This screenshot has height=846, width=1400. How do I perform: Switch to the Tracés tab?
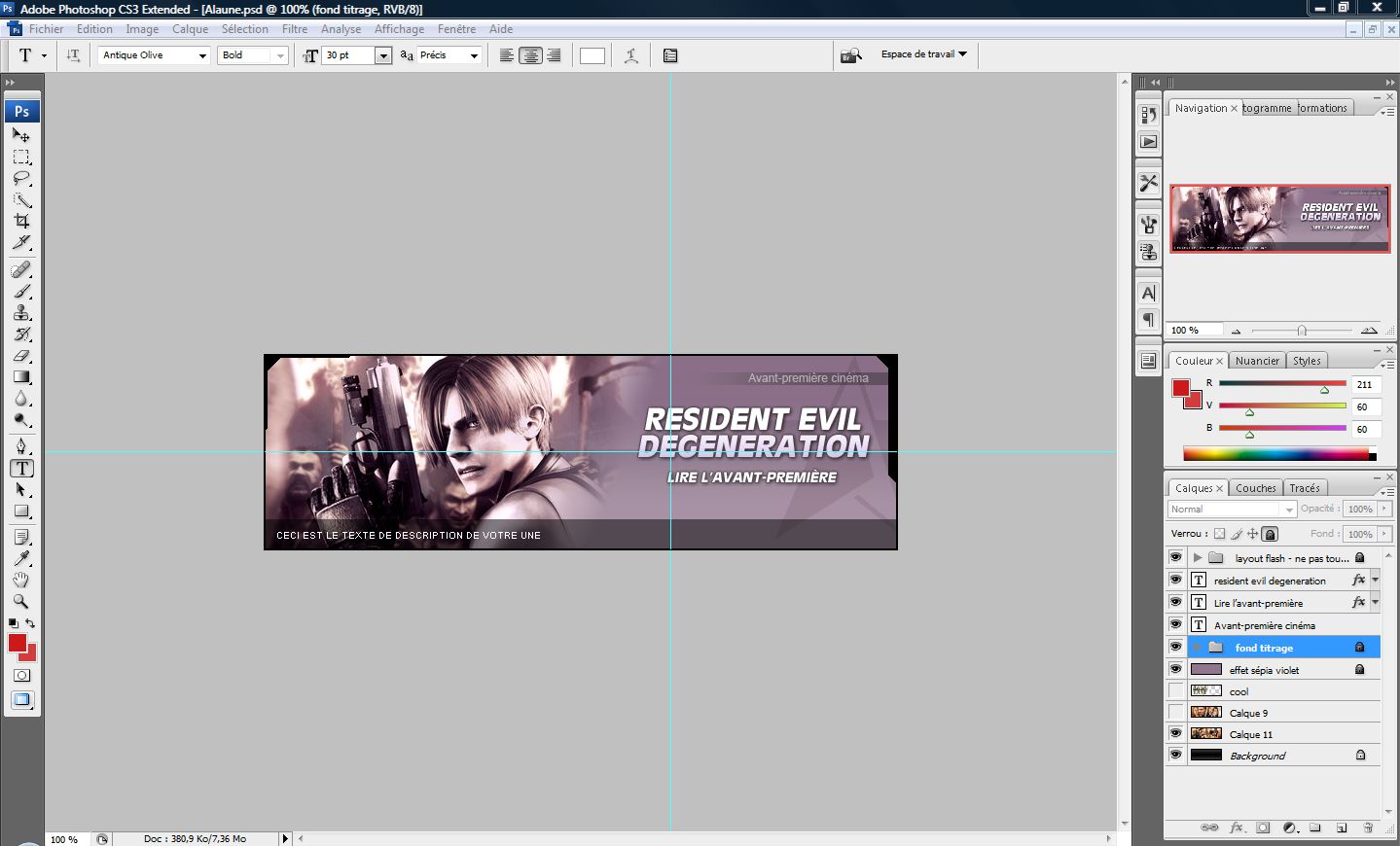pyautogui.click(x=1305, y=488)
